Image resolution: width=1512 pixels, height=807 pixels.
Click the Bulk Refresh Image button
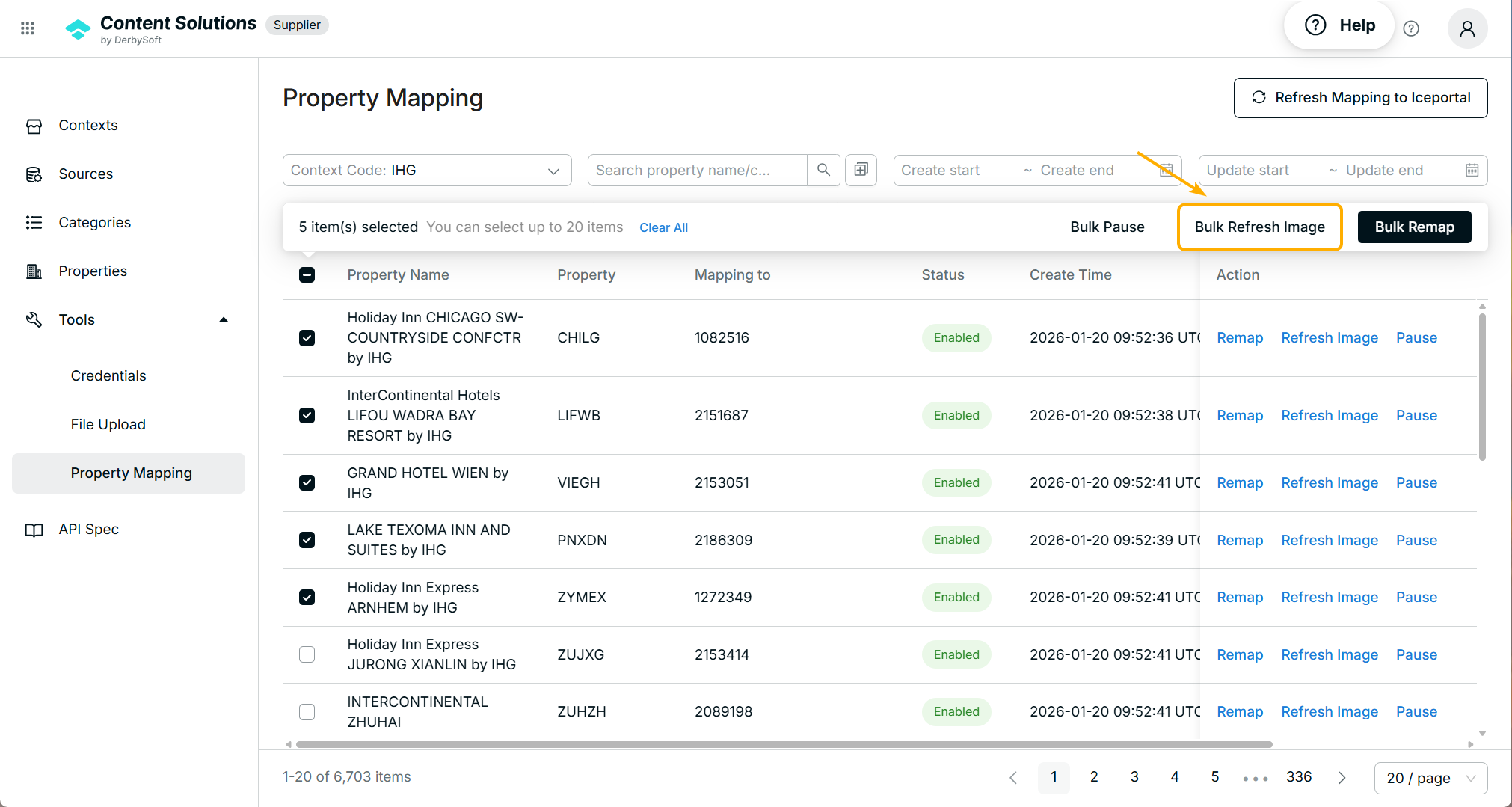(x=1260, y=227)
